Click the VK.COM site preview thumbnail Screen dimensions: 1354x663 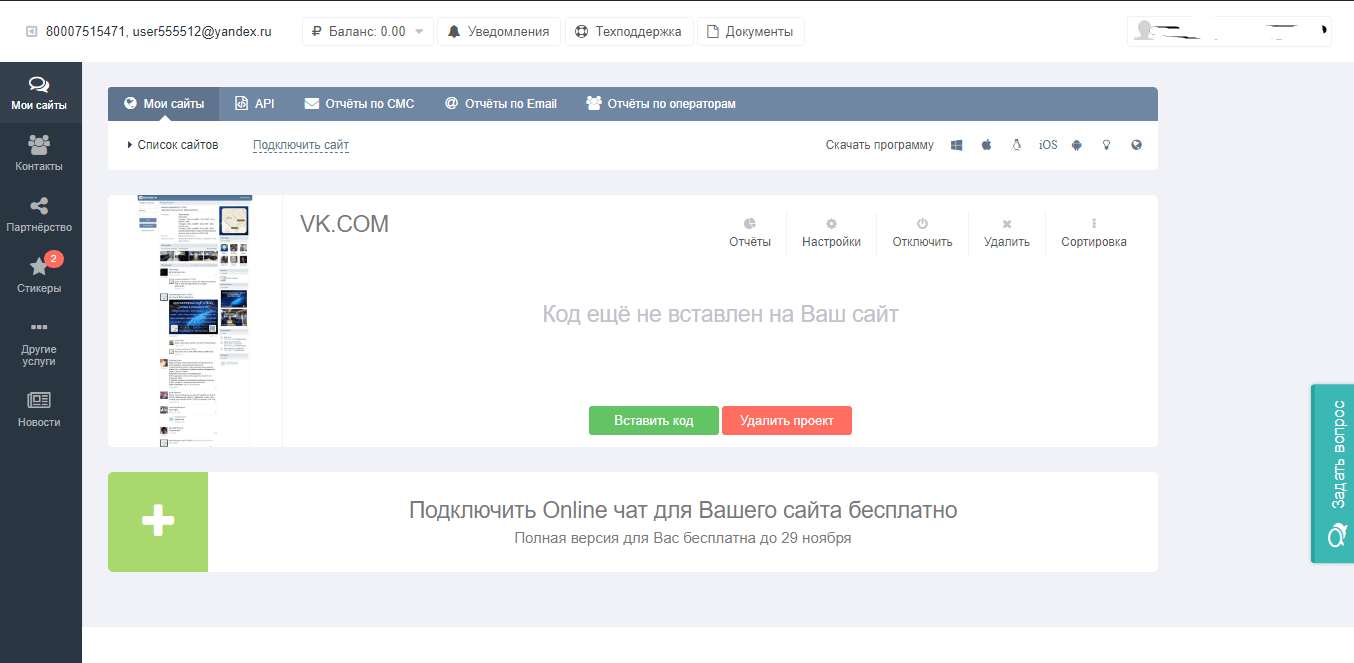195,321
